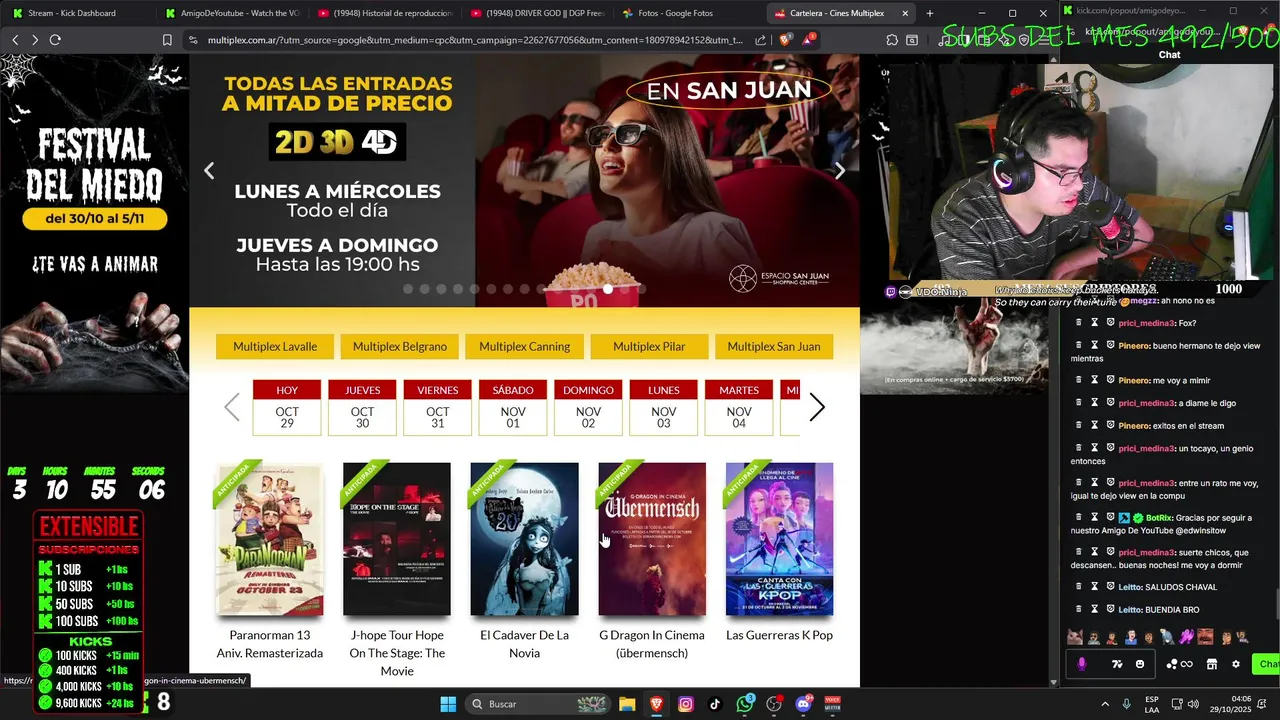Select Multiplex Belgrano cinema
This screenshot has width=1280, height=720.
point(399,346)
